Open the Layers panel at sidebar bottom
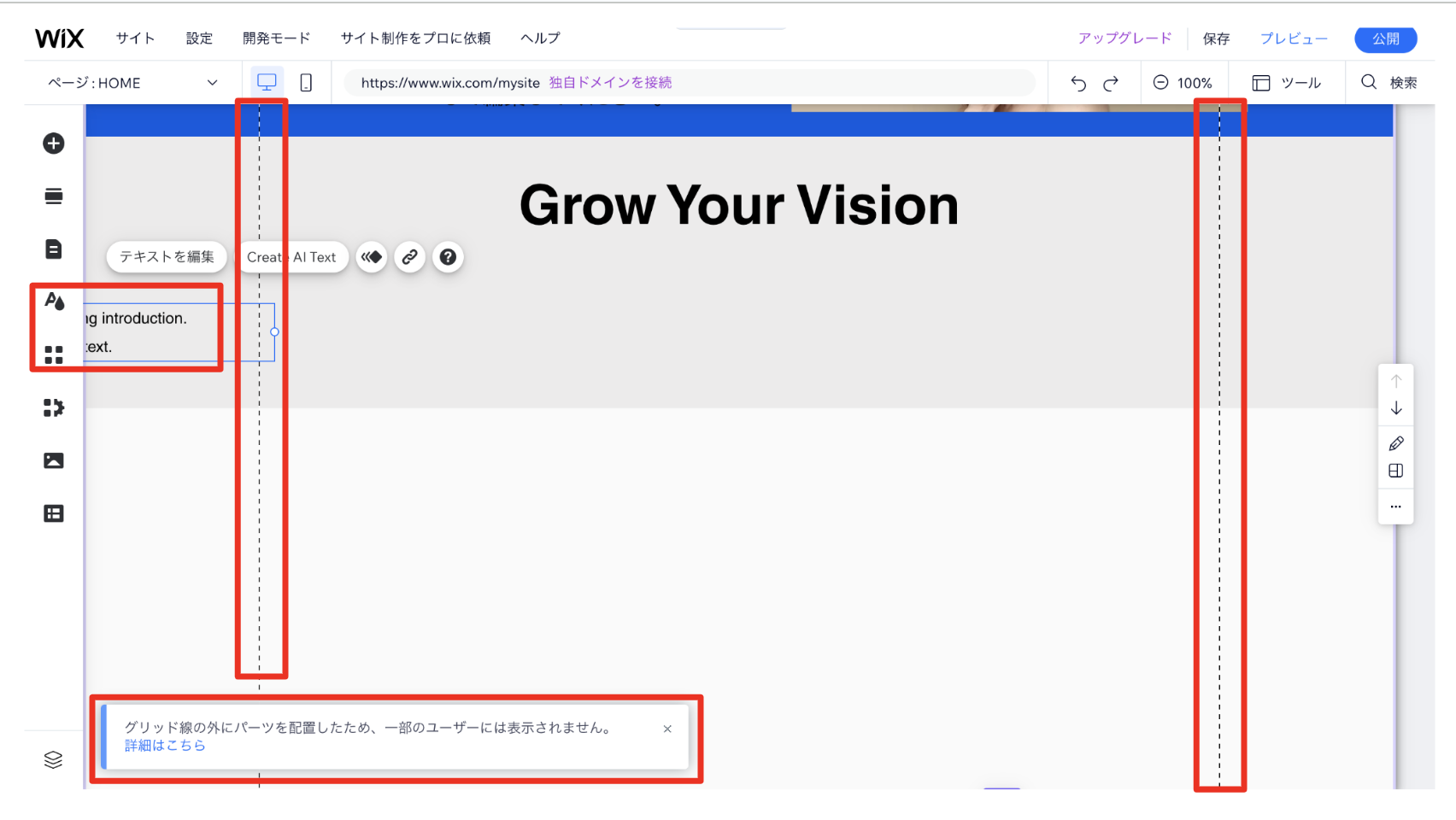Viewport: 1456px width, 820px height. click(54, 759)
